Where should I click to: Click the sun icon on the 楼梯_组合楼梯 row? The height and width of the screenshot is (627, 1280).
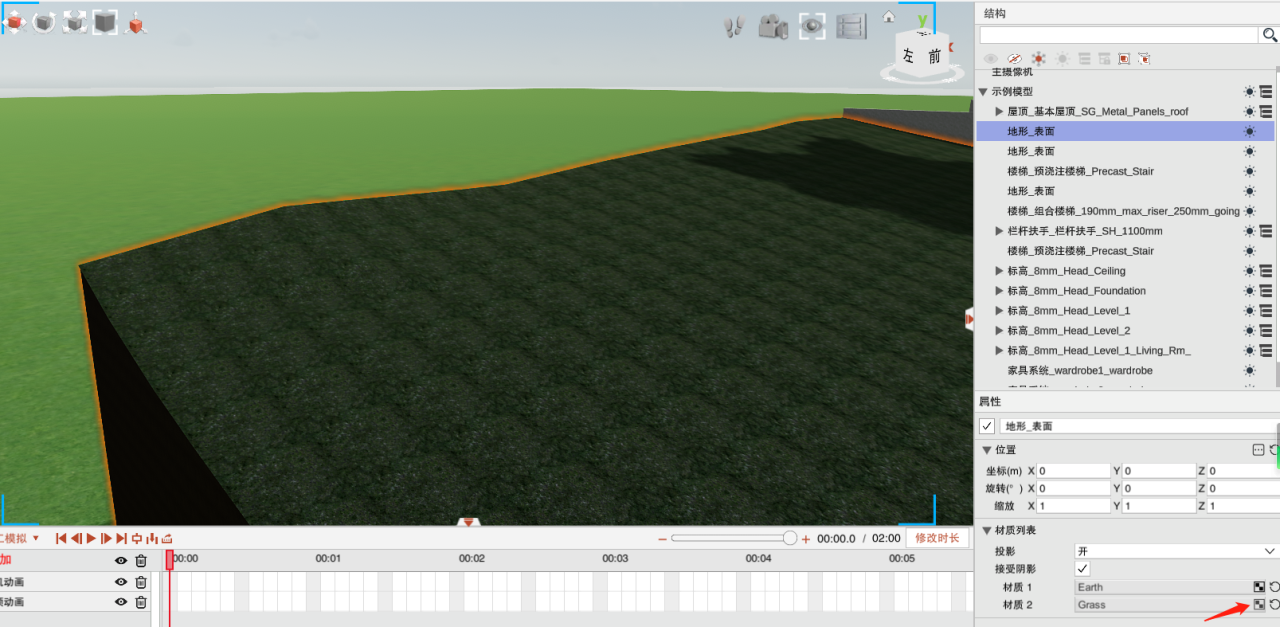1249,211
